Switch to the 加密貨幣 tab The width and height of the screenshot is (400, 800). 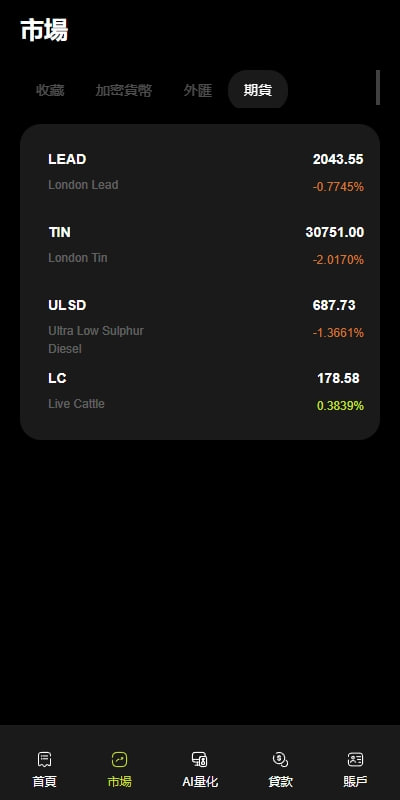[123, 90]
